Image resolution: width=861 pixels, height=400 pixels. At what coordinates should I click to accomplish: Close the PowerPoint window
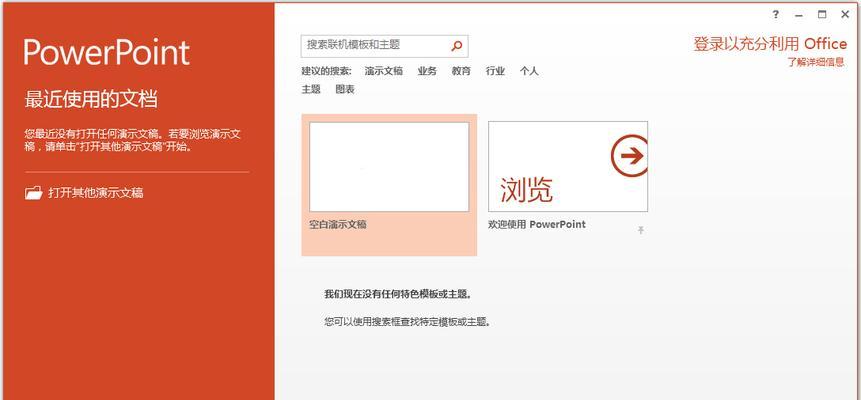(x=845, y=15)
